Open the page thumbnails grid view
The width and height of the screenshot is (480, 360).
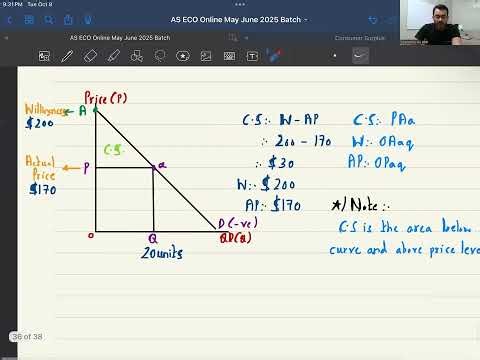pos(29,20)
